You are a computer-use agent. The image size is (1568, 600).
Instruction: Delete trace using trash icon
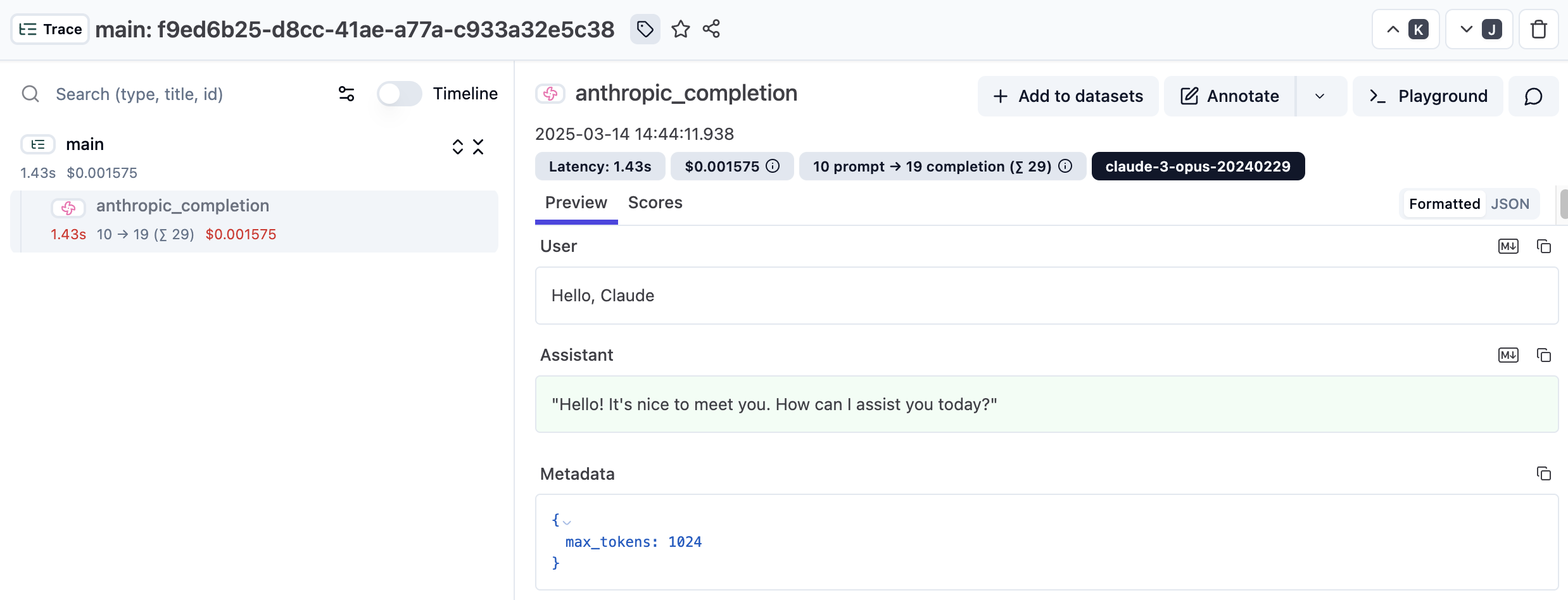click(1539, 29)
